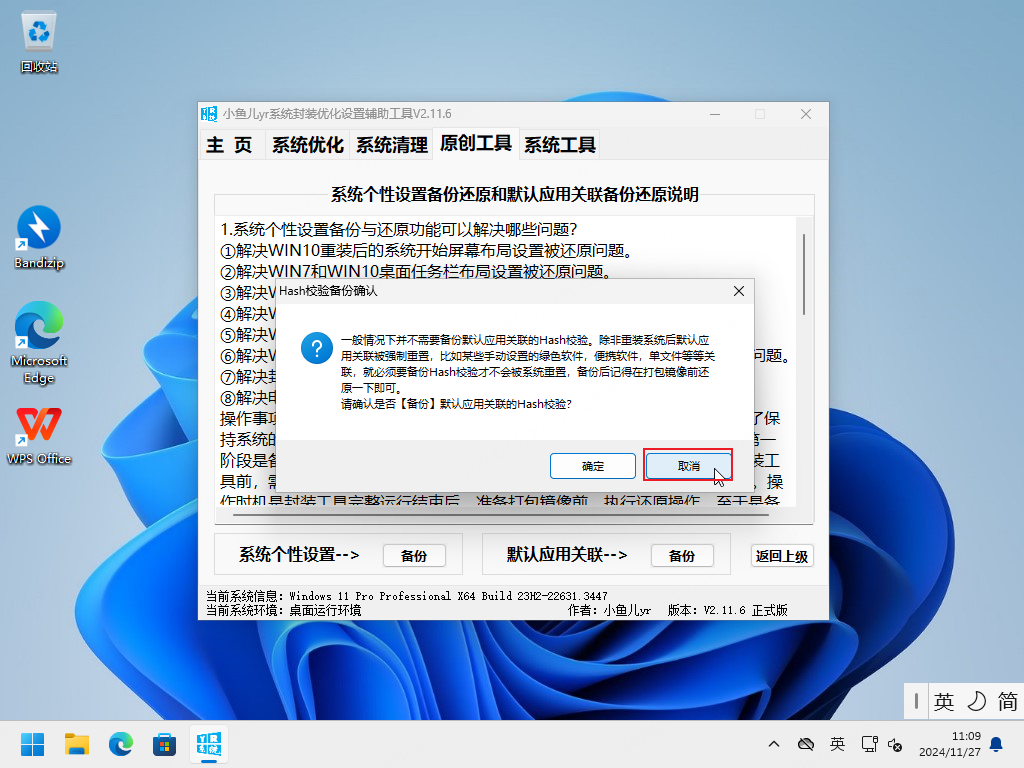Viewport: 1024px width, 768px height.
Task: Click the Windows Start button
Action: [33, 744]
